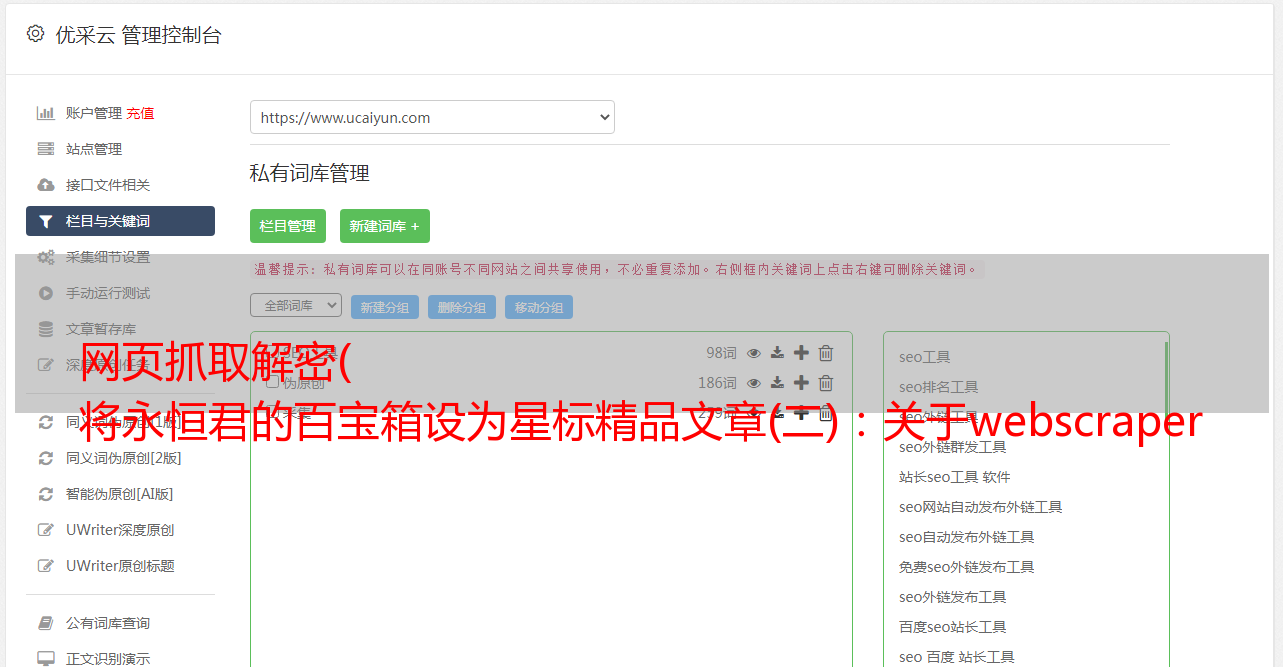
Task: Select keyword 站长seo工具 软件
Action: coord(954,477)
